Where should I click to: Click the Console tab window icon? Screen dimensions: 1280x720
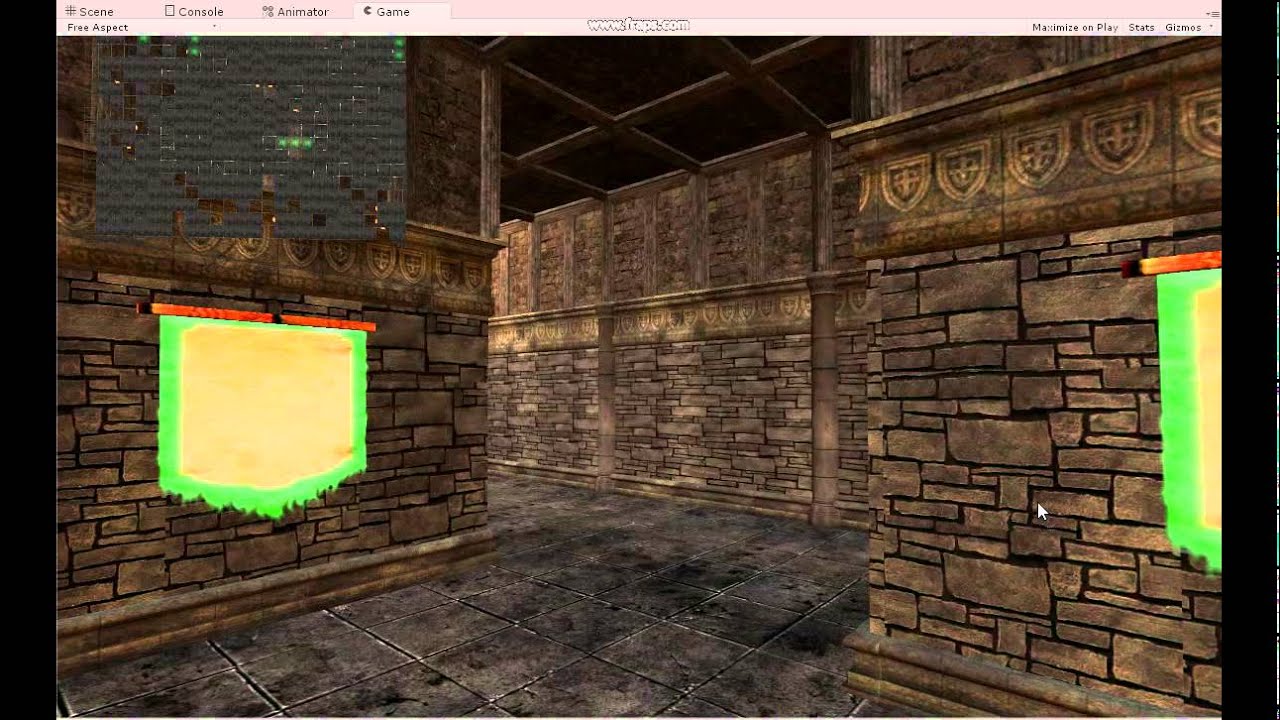[x=169, y=11]
